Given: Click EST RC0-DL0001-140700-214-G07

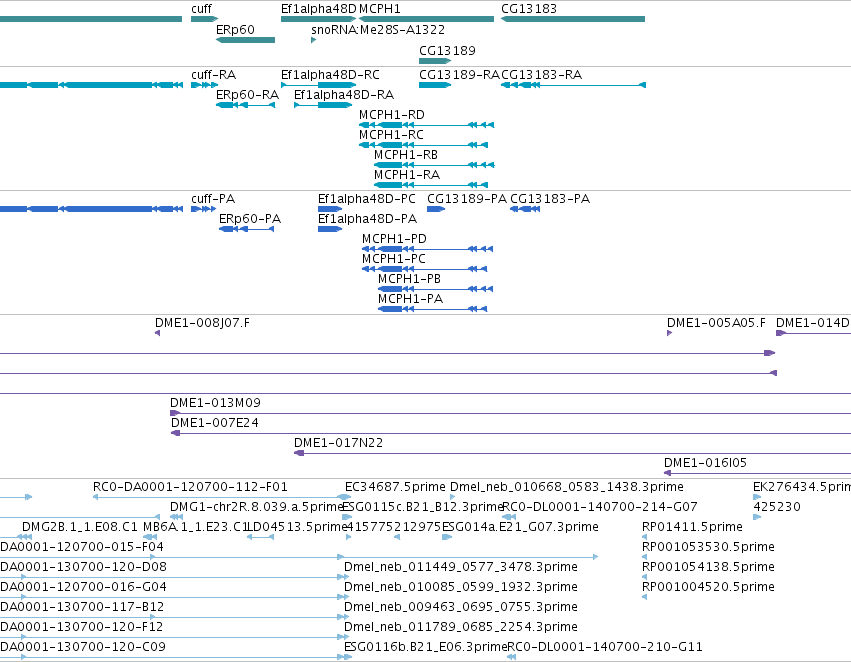Looking at the screenshot, I should (600, 507).
